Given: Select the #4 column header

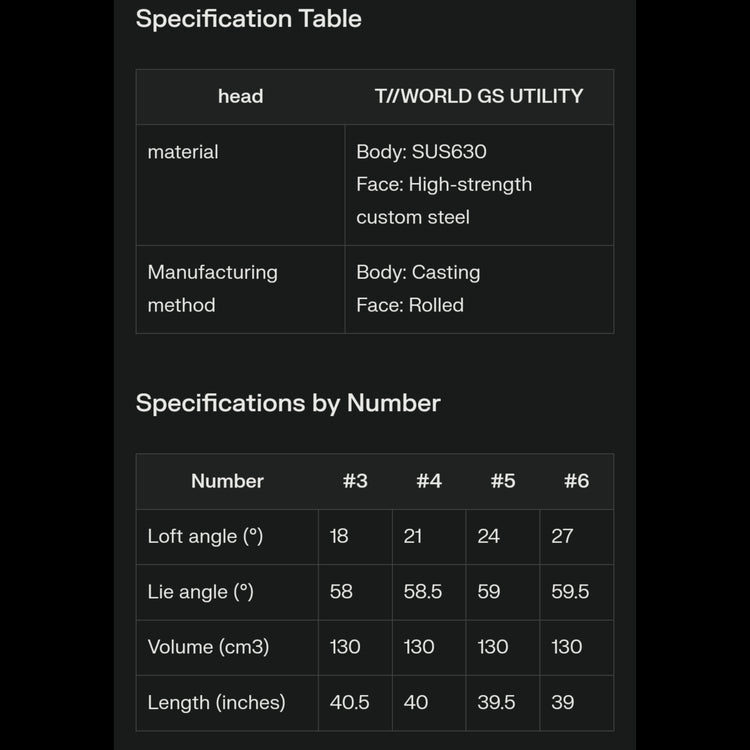Looking at the screenshot, I should 429,481.
